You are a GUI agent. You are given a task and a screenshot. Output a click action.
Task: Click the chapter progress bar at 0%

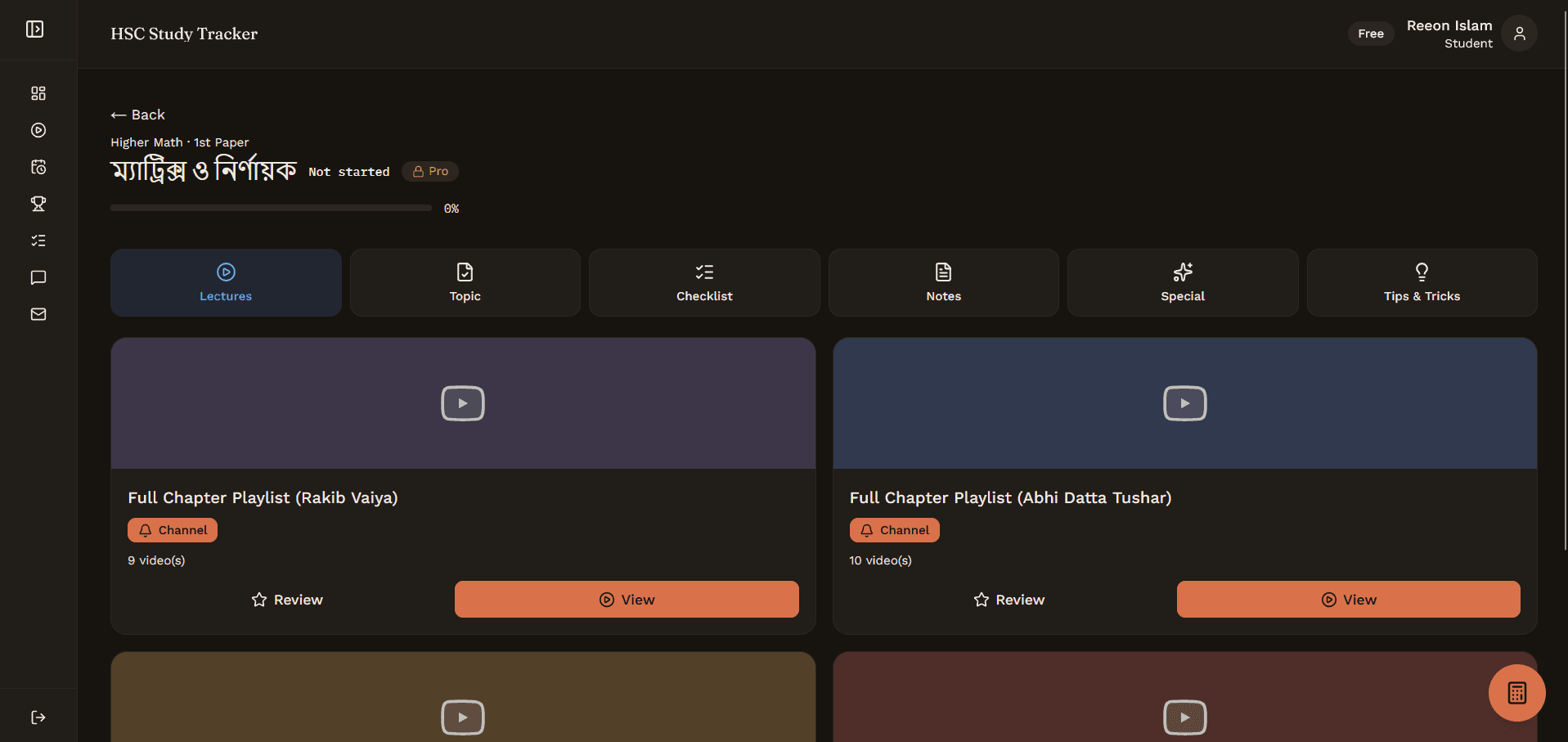[271, 209]
